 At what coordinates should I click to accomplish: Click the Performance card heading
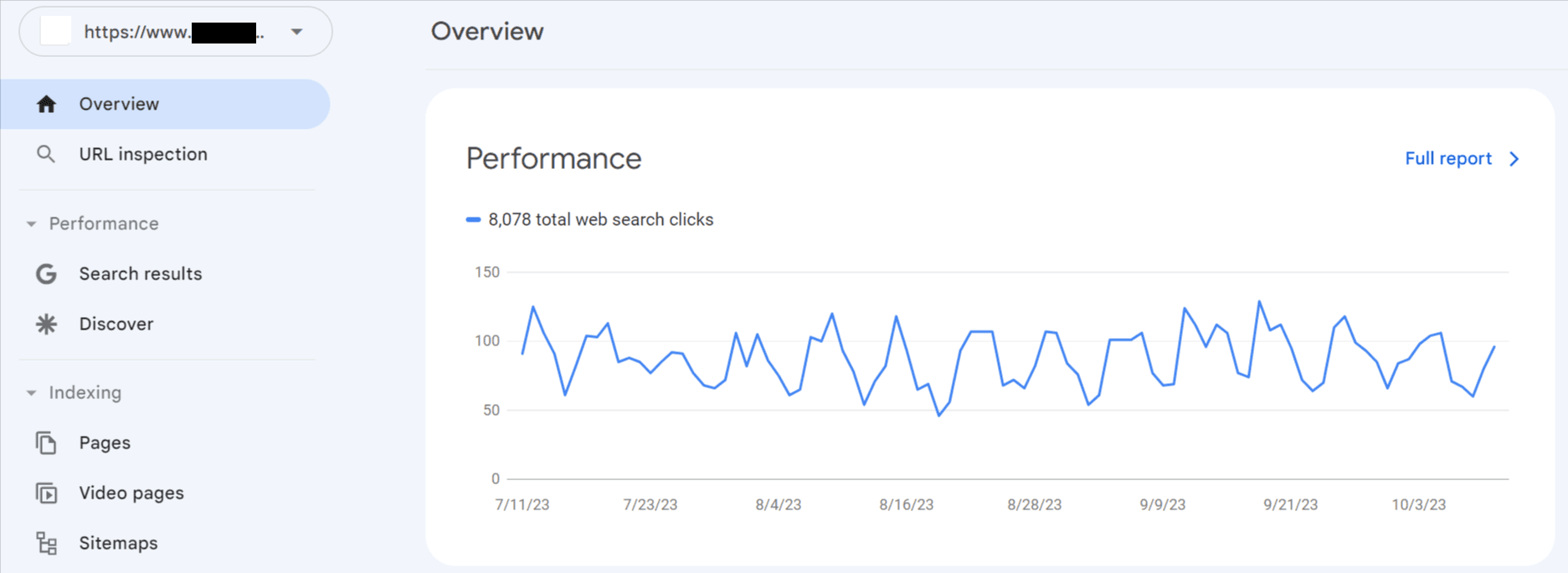point(553,159)
